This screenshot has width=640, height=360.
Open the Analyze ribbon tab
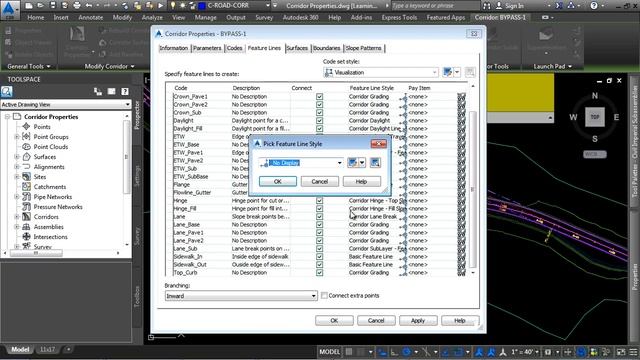pyautogui.click(x=152, y=18)
